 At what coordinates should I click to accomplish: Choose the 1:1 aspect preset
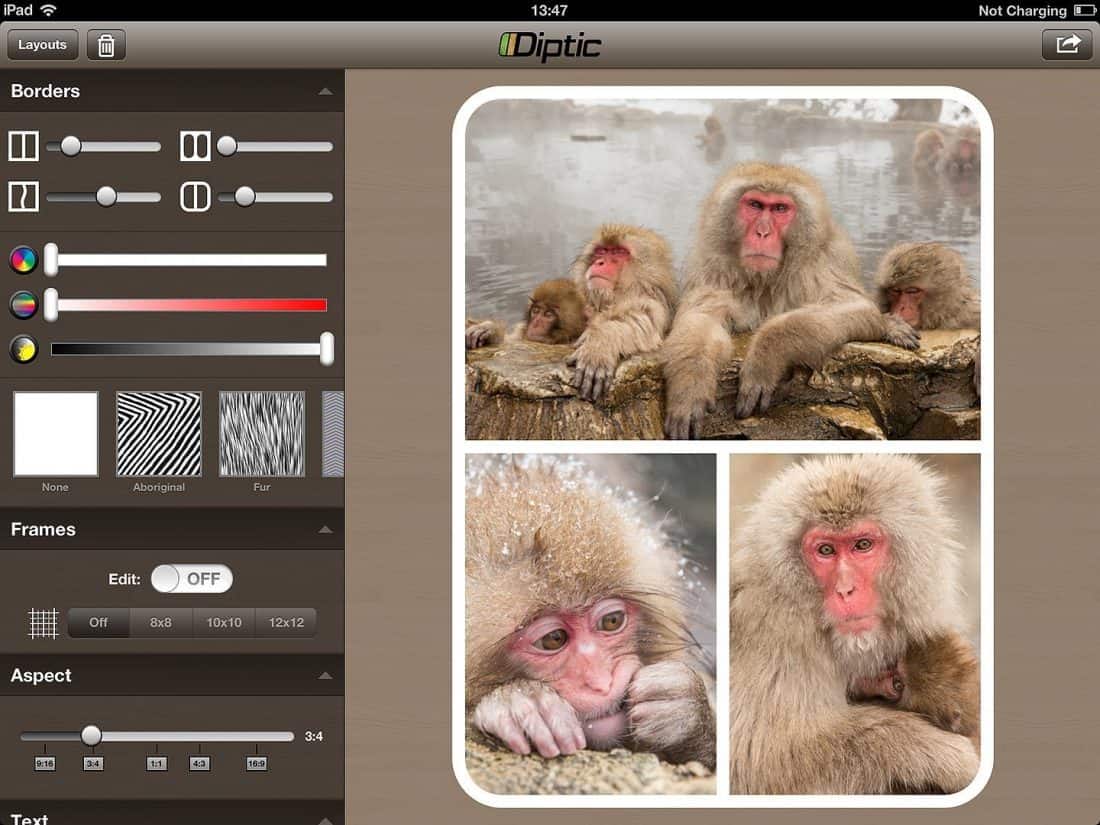pos(156,763)
